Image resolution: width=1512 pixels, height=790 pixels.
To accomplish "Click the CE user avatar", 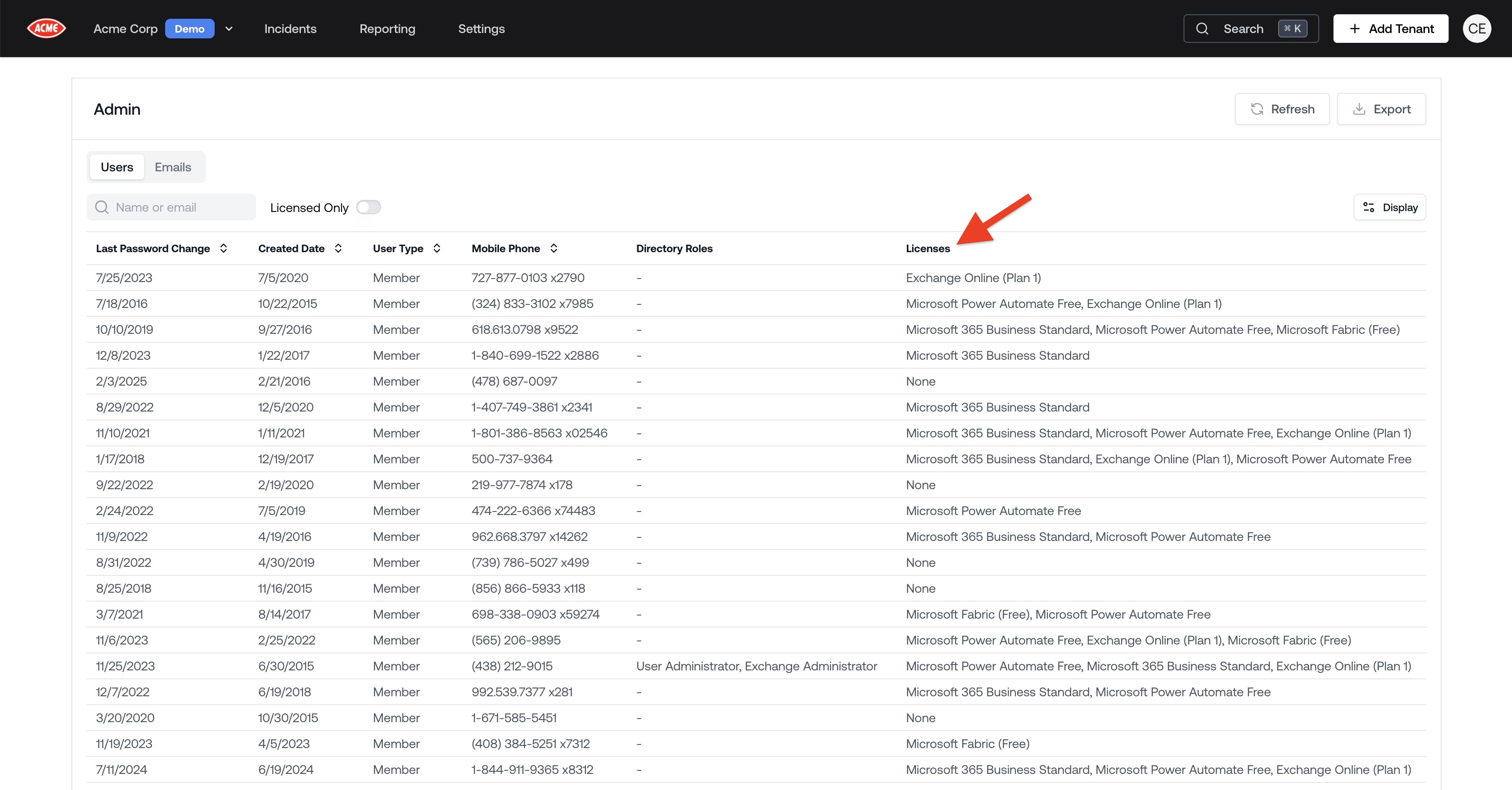I will [x=1477, y=29].
